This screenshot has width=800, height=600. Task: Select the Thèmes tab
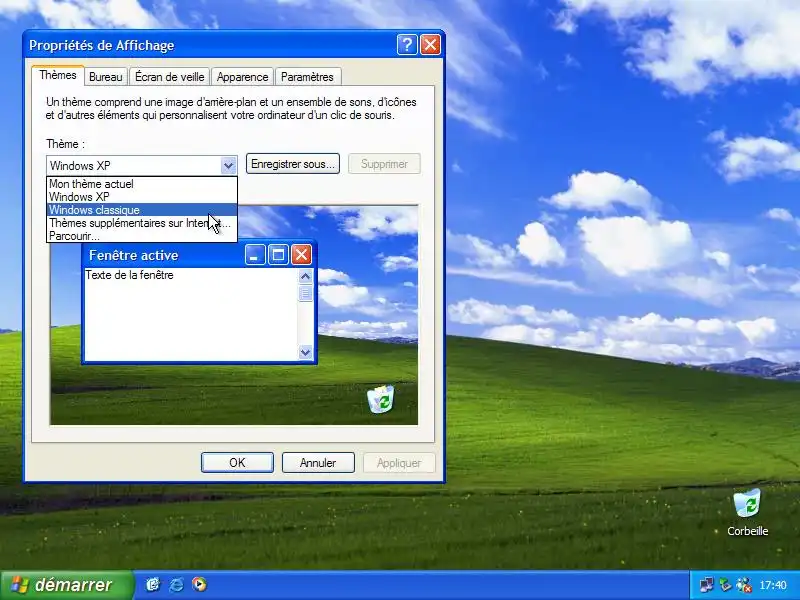pyautogui.click(x=58, y=76)
